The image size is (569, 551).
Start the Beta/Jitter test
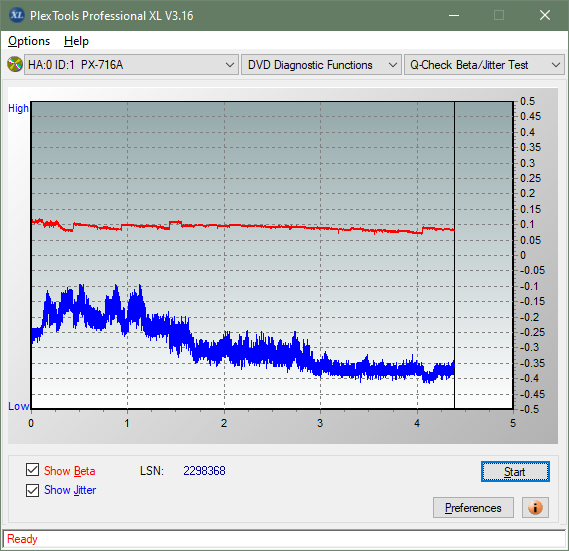click(x=515, y=472)
